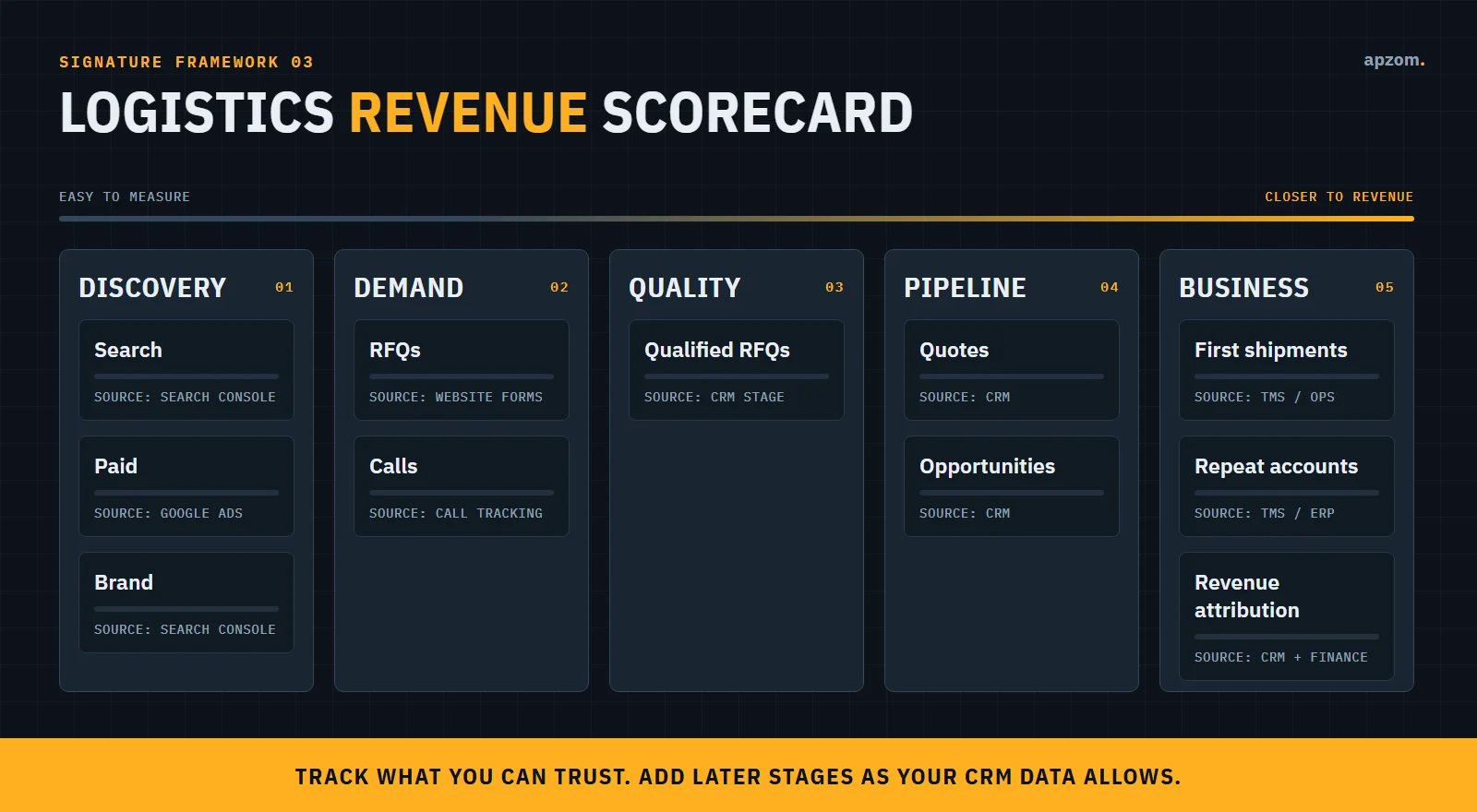Screen dimensions: 1477x812
Task: Select the 'SOURCE: CRM STAGE' line
Action: (x=714, y=397)
